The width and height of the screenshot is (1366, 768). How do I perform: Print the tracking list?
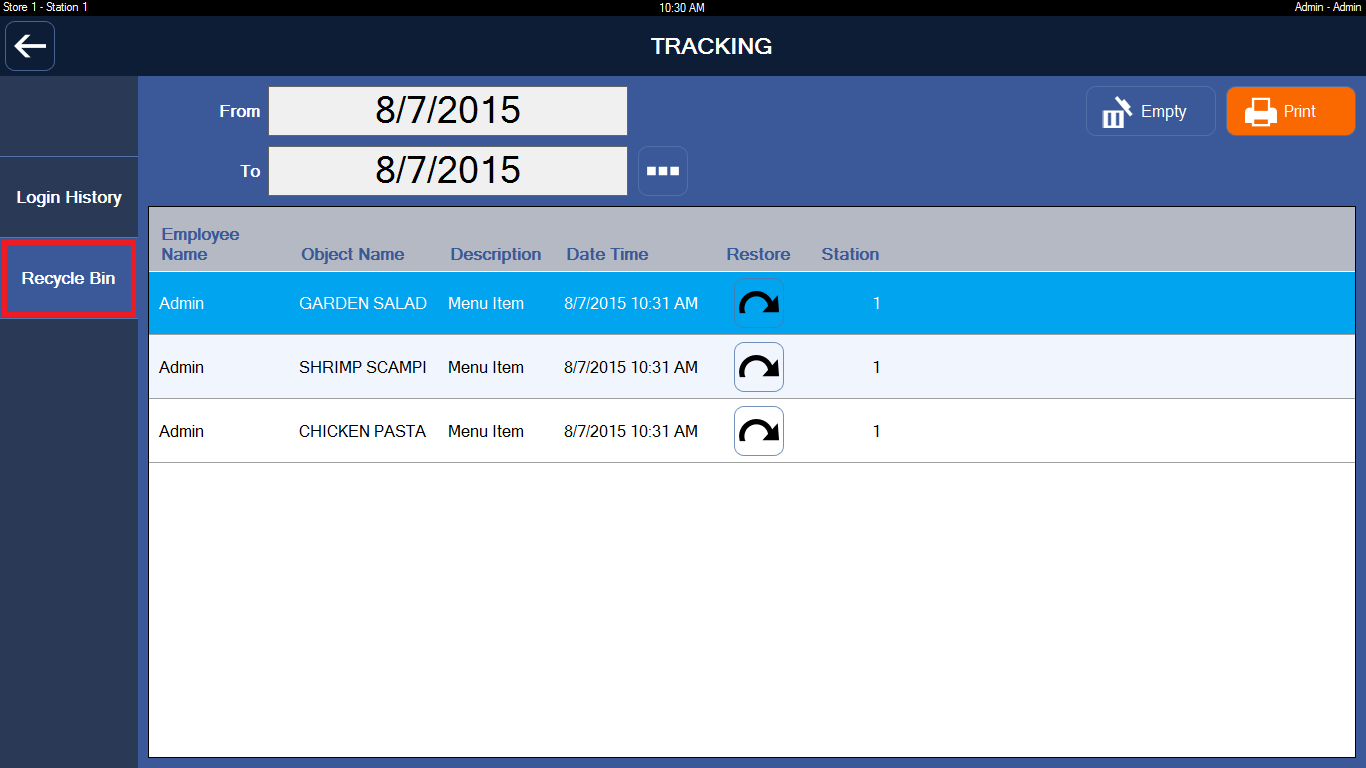point(1291,111)
